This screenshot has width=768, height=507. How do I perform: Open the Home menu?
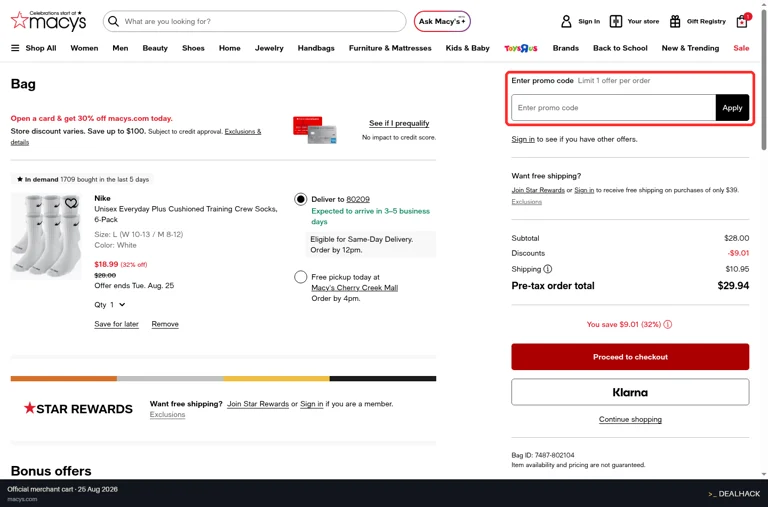pyautogui.click(x=230, y=48)
